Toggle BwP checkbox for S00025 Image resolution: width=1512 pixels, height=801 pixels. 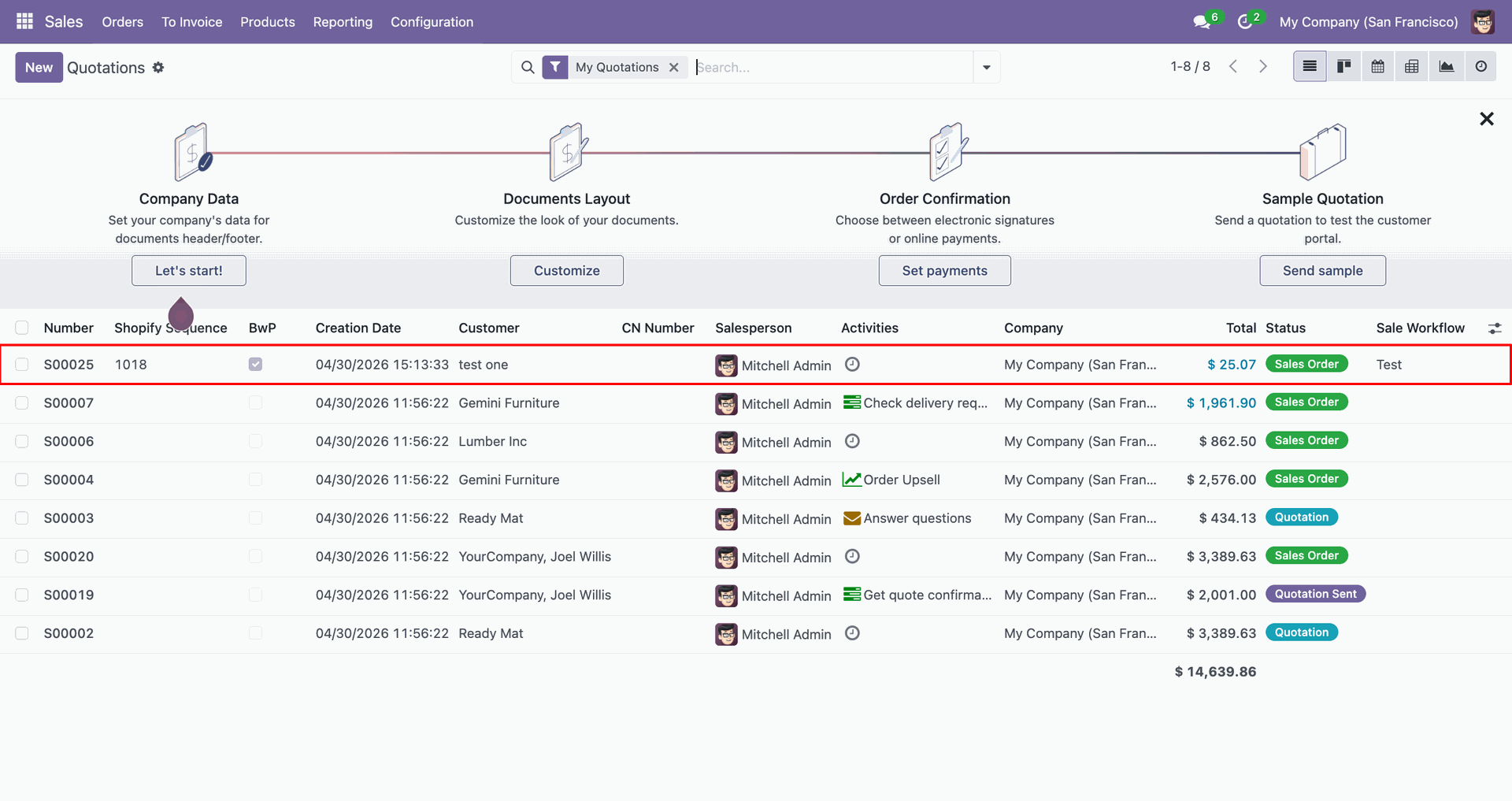[x=255, y=365]
